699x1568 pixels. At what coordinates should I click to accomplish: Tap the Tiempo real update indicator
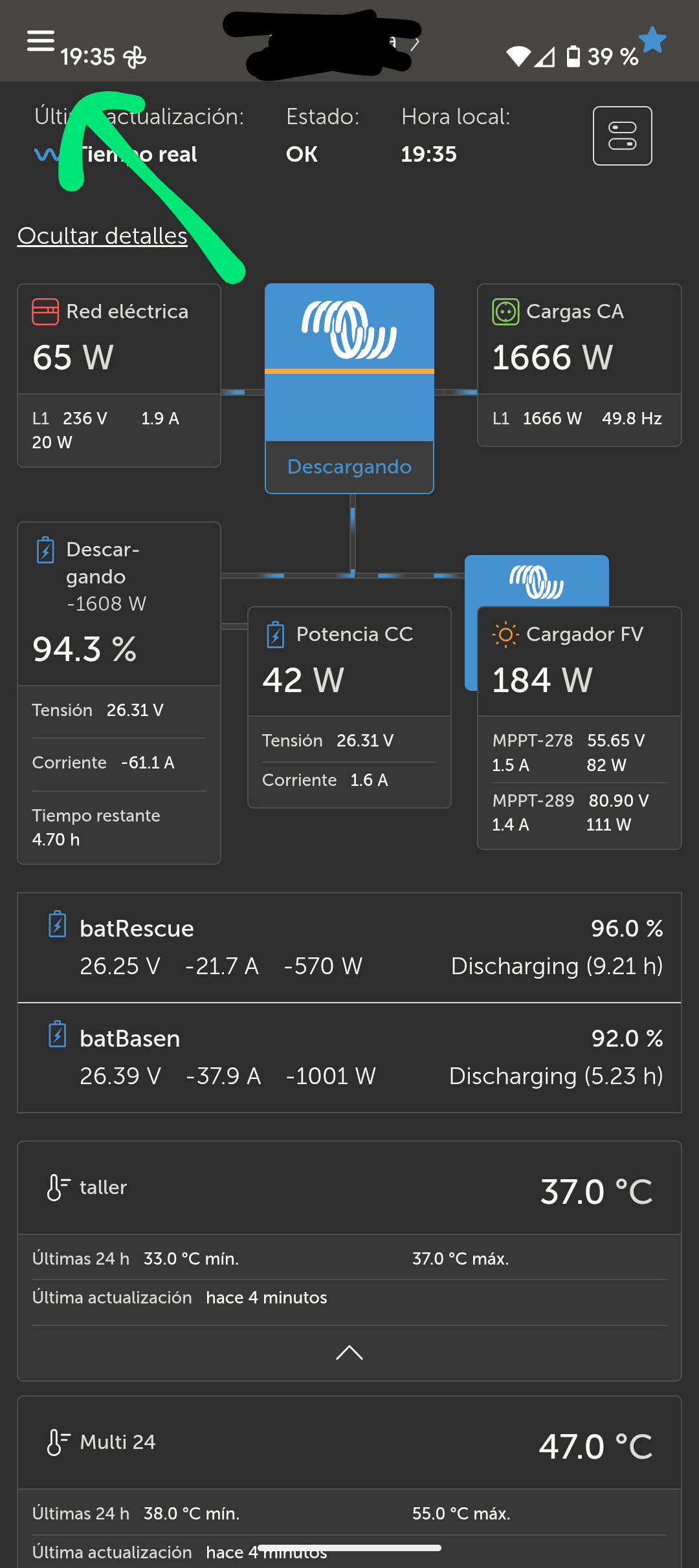click(116, 155)
